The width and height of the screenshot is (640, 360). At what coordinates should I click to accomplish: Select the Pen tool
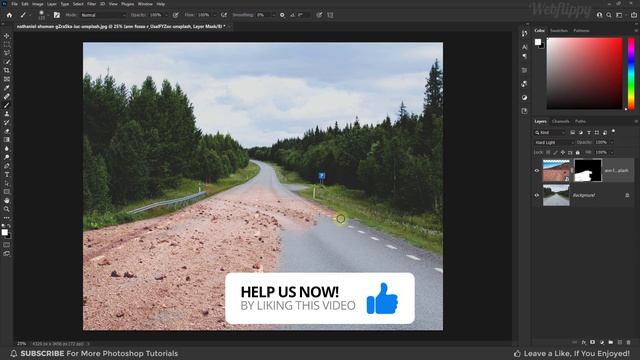(7, 166)
